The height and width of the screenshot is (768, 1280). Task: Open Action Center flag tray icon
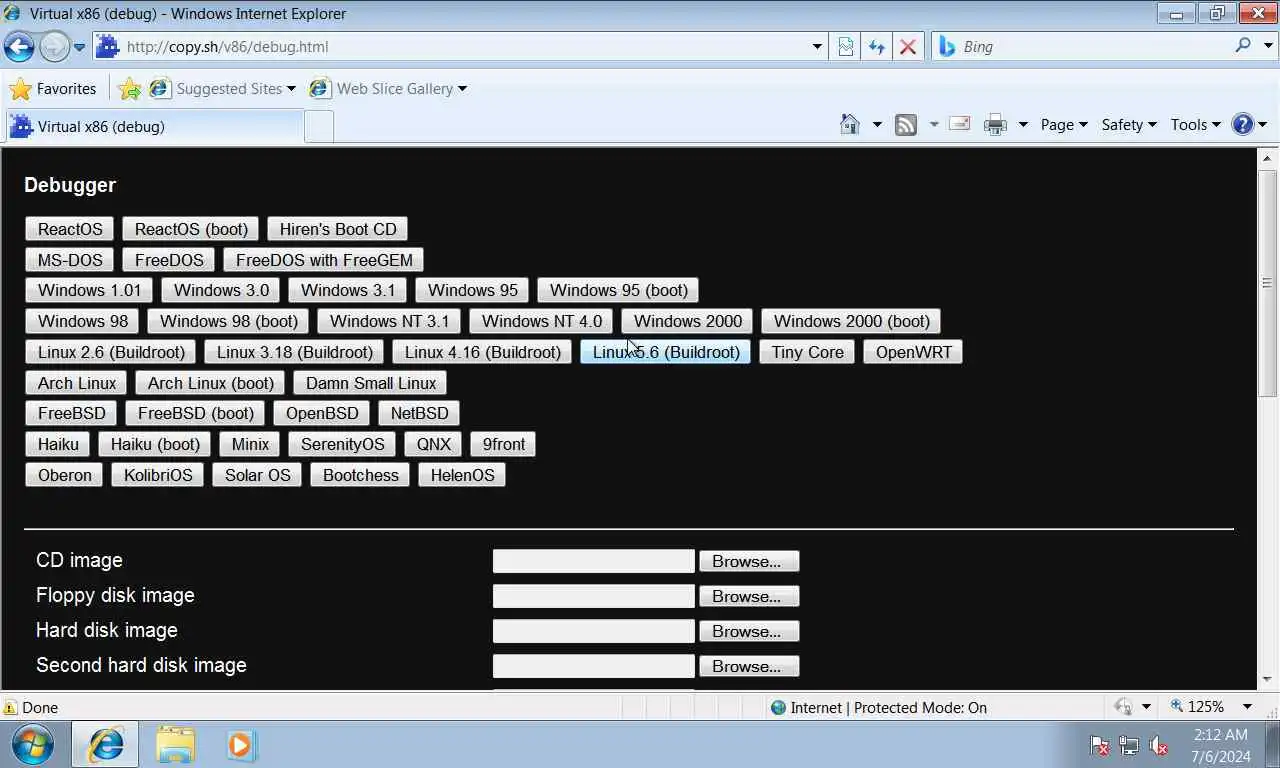click(x=1099, y=746)
